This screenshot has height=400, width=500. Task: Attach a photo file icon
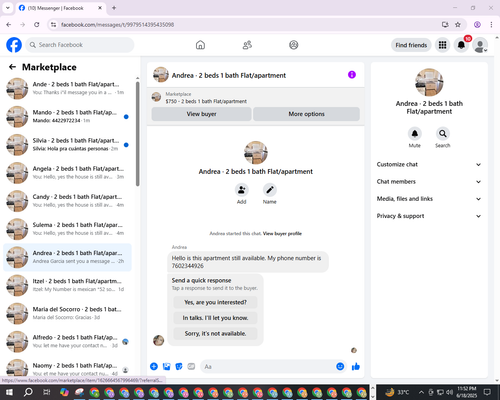point(166,366)
